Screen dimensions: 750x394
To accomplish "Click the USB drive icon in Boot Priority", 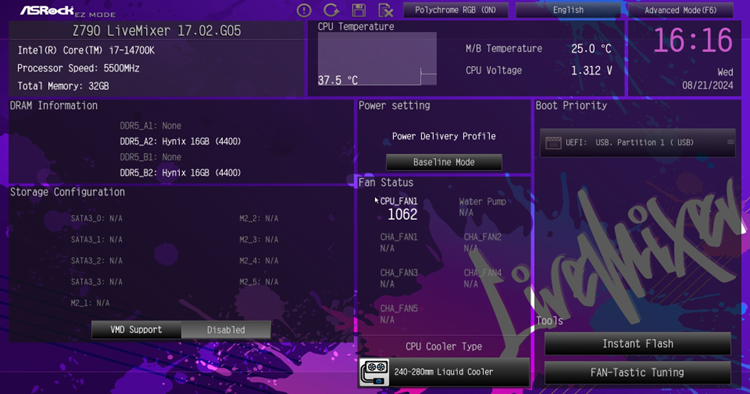I will coord(553,142).
